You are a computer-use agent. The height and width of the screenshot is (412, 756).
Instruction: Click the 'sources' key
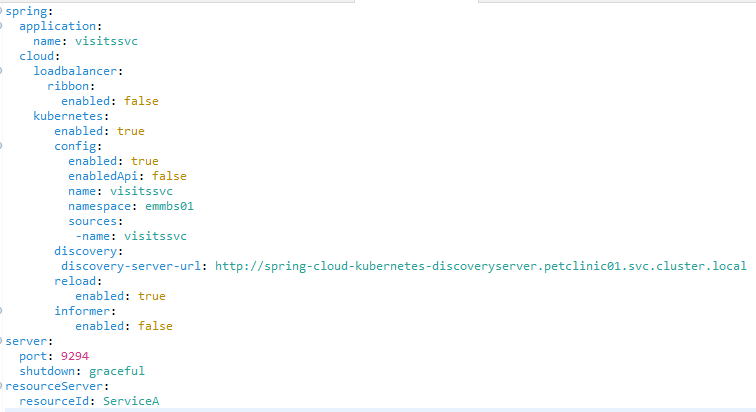pyautogui.click(x=93, y=221)
